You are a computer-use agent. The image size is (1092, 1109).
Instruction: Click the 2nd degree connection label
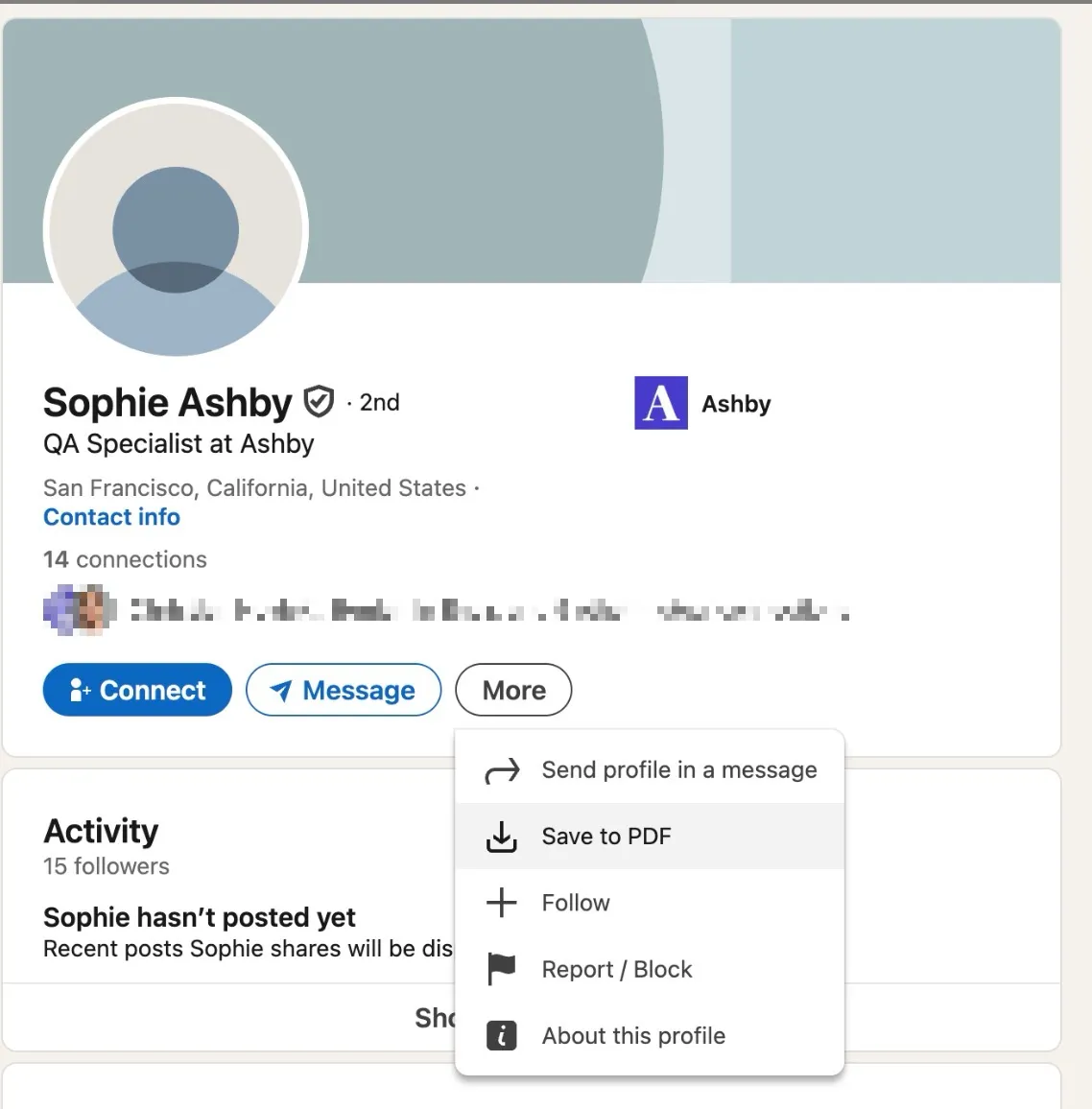(x=379, y=402)
